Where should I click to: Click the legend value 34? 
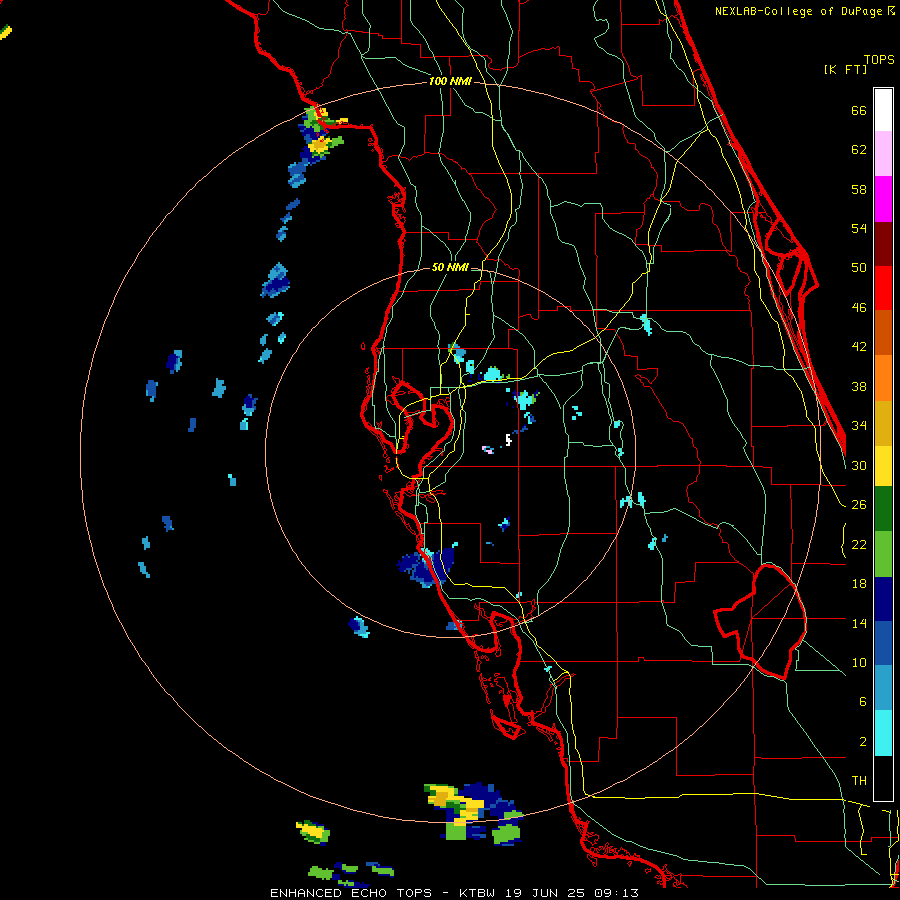point(859,425)
